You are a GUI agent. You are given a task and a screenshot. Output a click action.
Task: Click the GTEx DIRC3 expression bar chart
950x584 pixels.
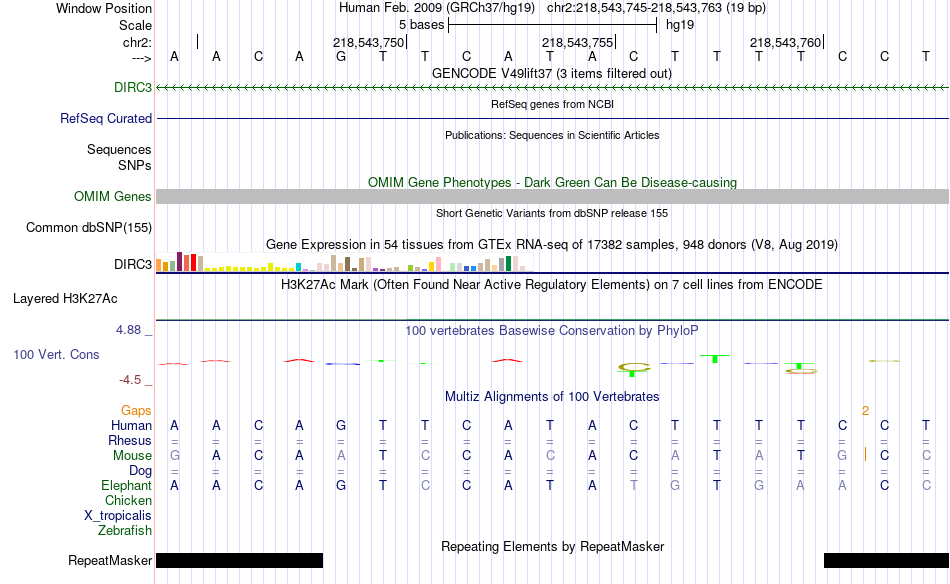click(344, 262)
